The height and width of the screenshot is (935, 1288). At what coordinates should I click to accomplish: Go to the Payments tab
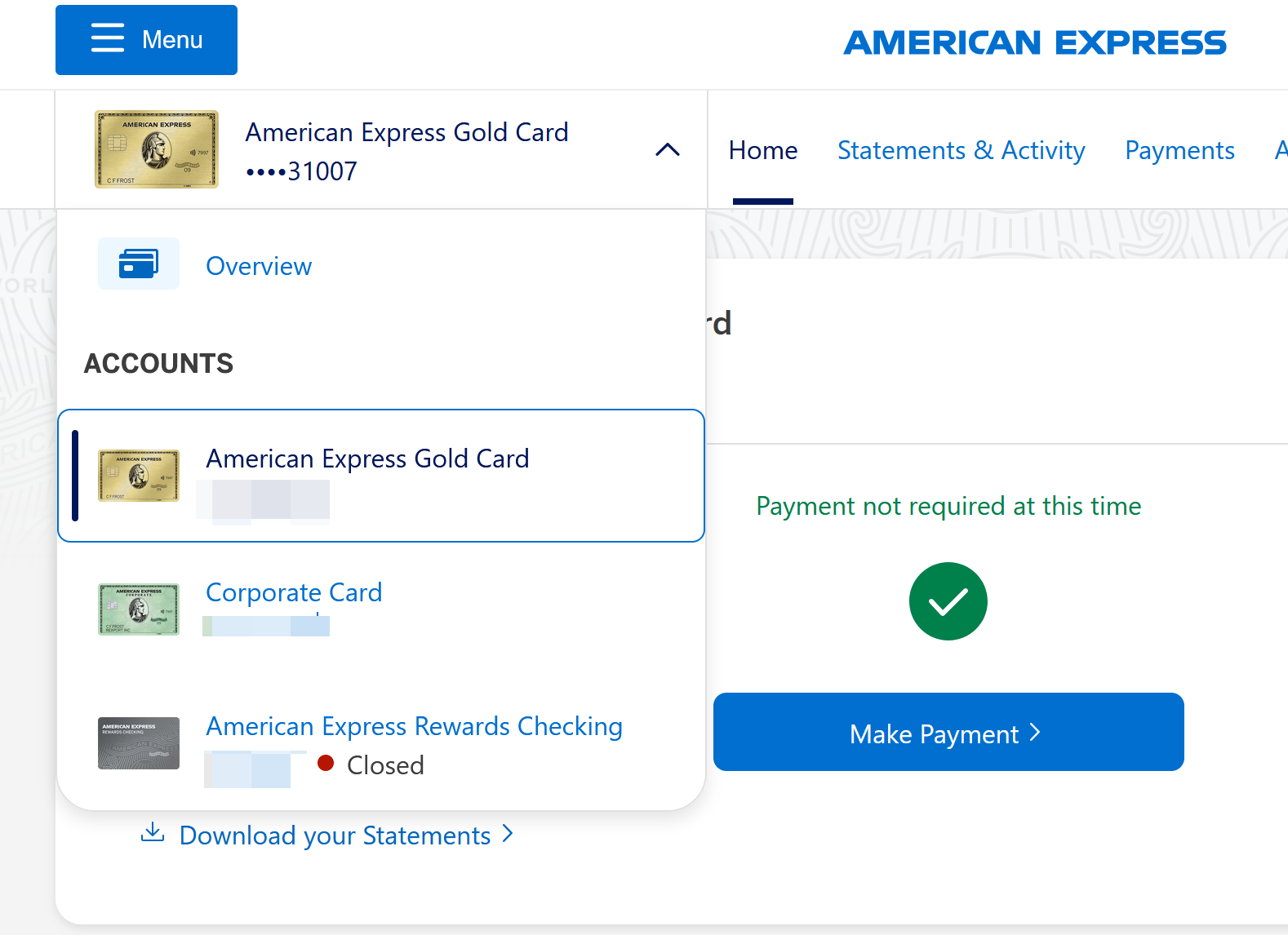pos(1179,150)
